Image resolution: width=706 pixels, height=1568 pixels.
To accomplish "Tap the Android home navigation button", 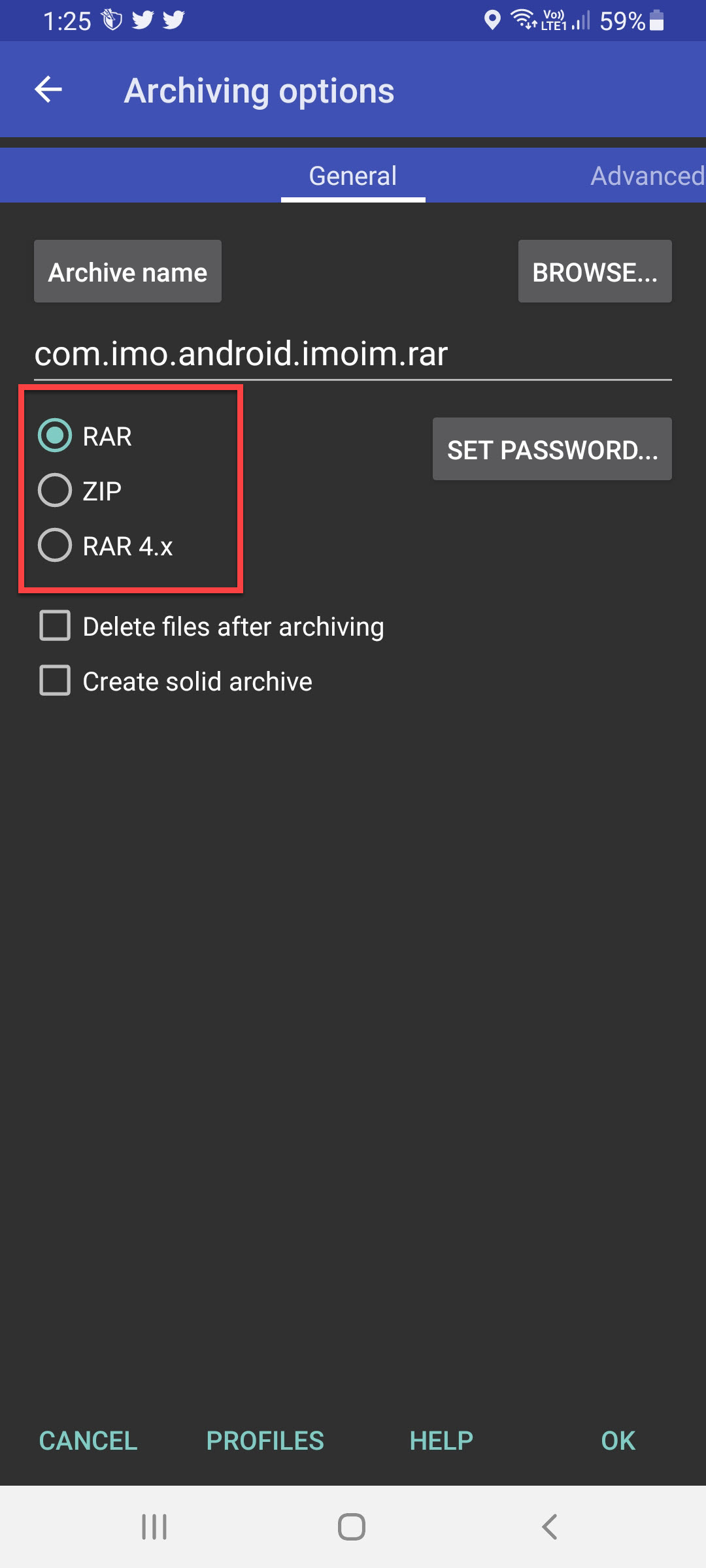I will coord(352,1527).
